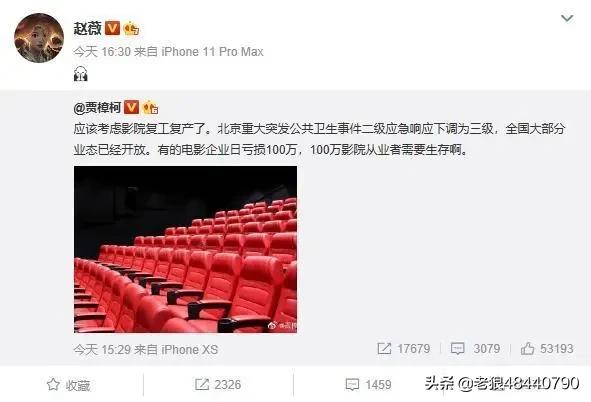Viewport: 591px width, 402px height.
Task: Click the crying emoji in post
Action: click(81, 73)
